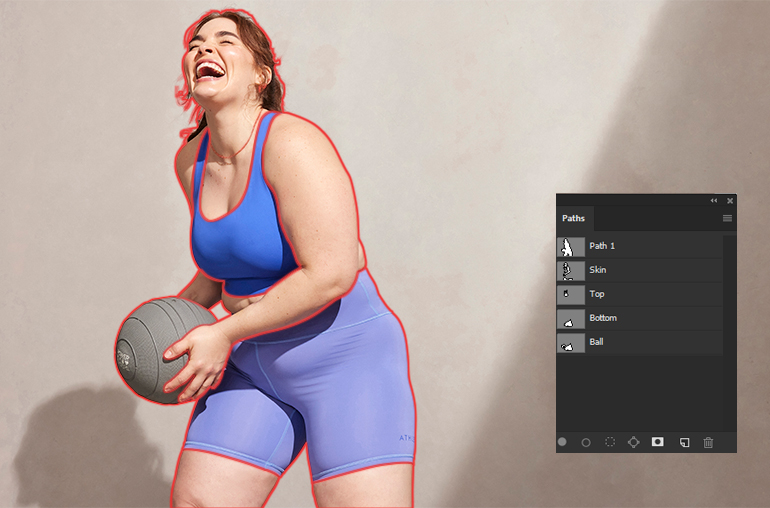Open the Paths panel options menu

point(727,218)
